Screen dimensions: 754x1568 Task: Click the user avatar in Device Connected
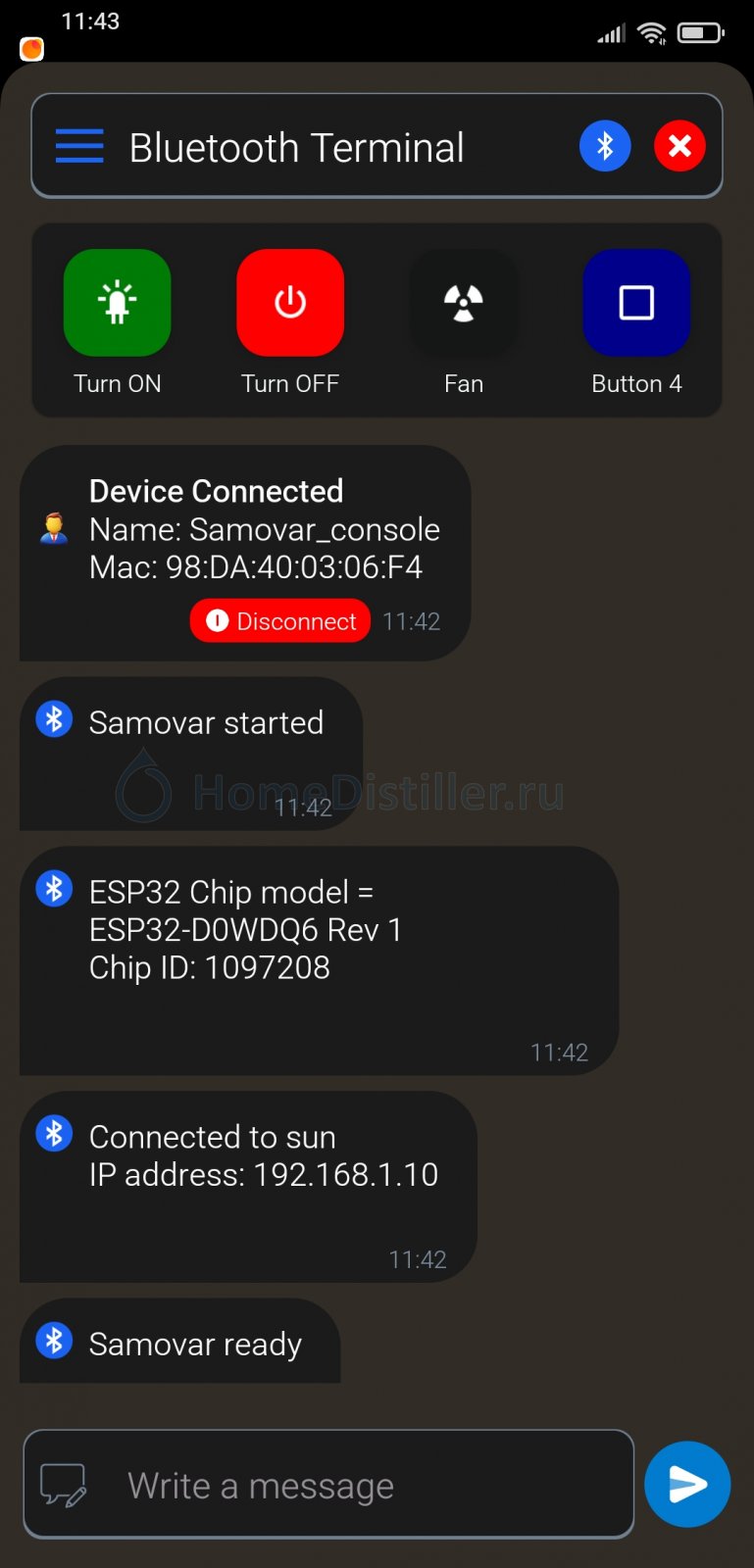(x=54, y=528)
